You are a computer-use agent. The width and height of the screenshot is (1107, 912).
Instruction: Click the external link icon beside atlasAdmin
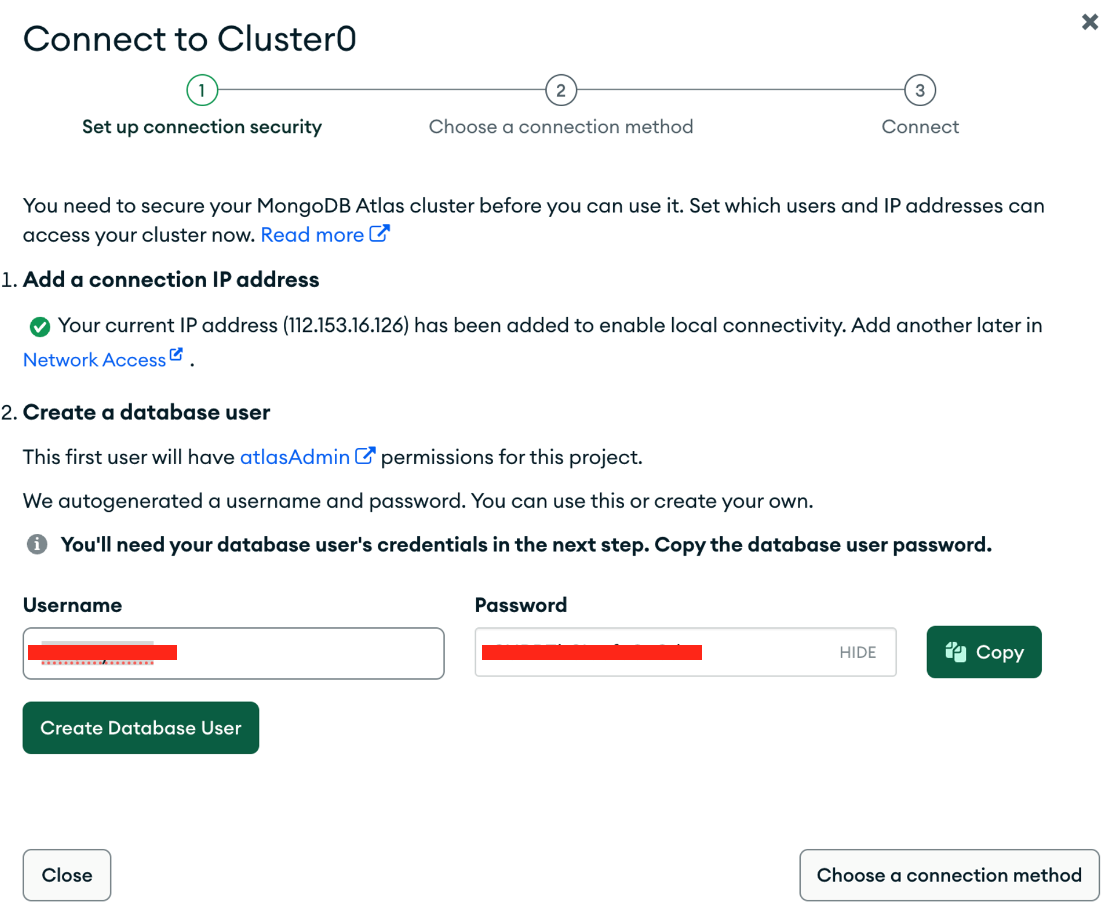pos(365,456)
